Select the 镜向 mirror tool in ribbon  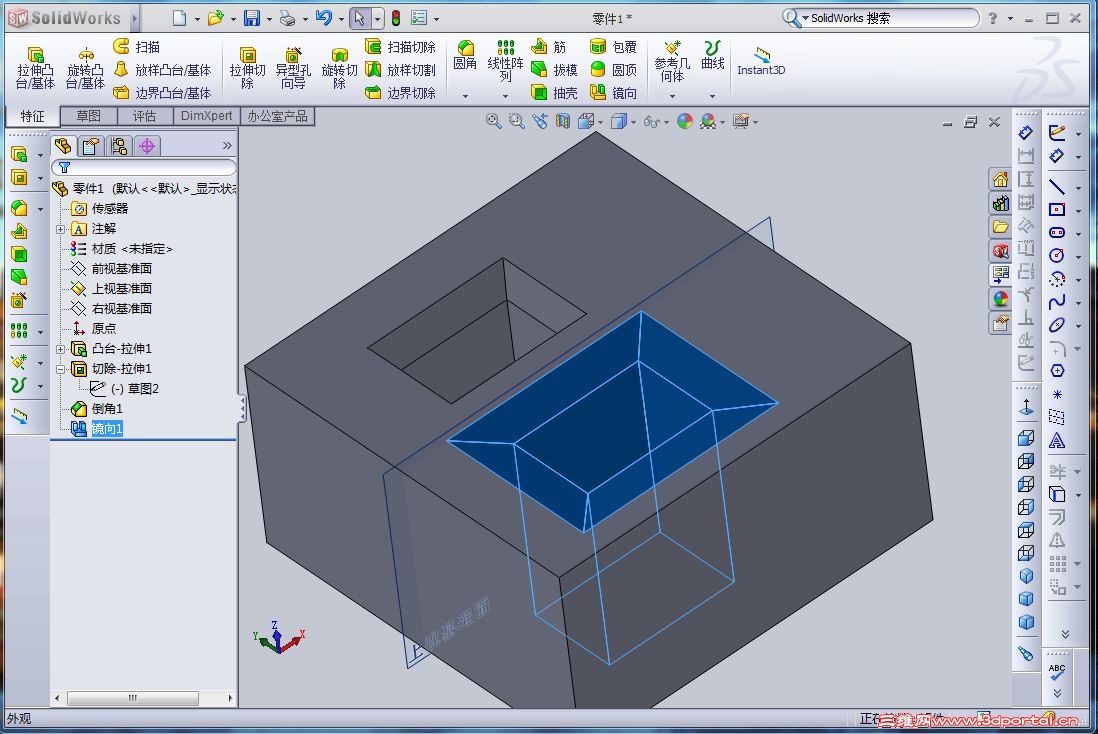click(613, 92)
